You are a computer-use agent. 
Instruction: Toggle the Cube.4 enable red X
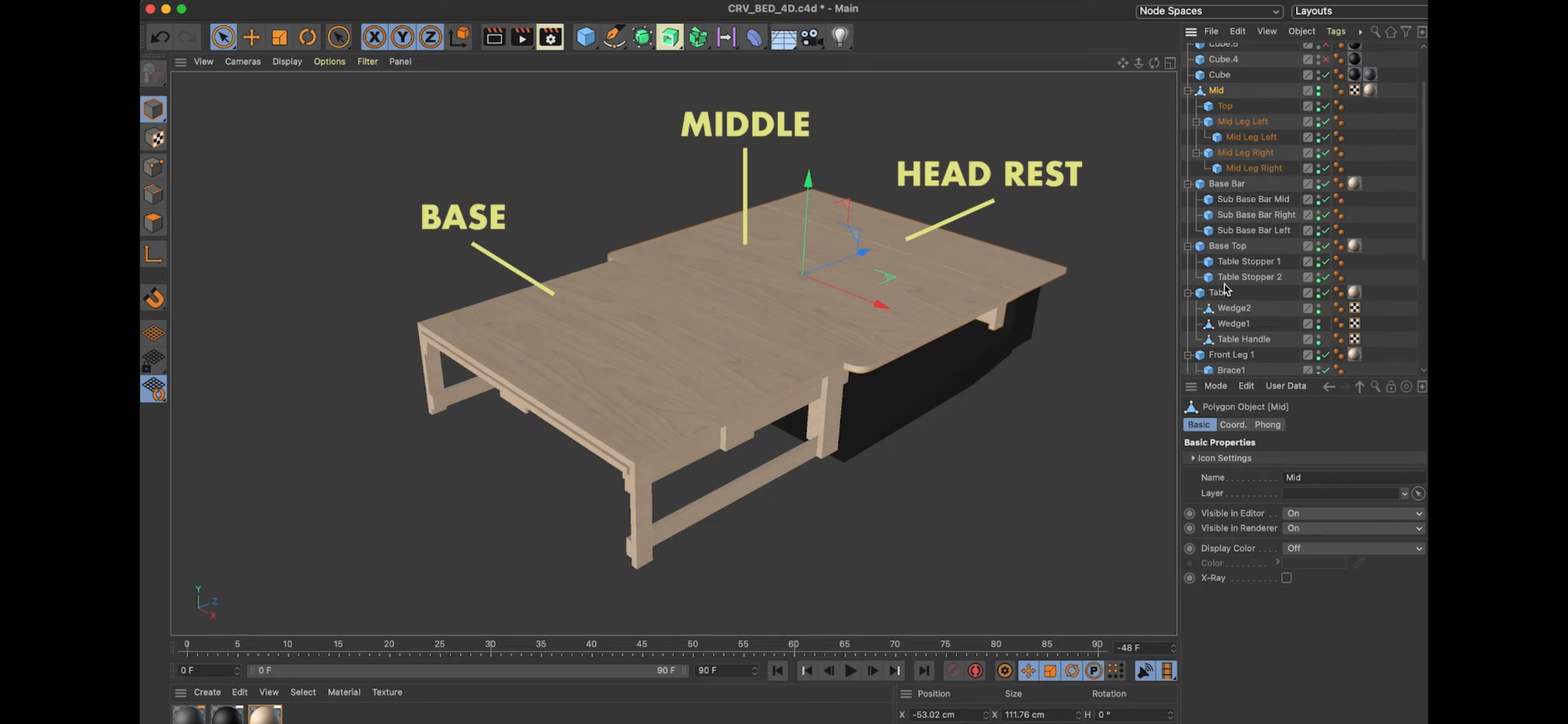[1325, 60]
